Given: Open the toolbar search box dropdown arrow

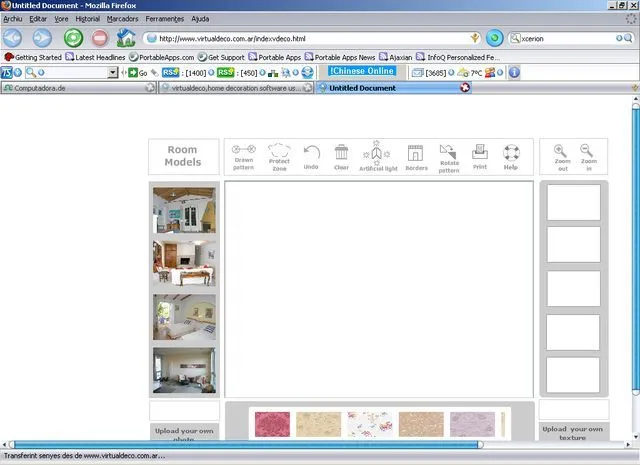Looking at the screenshot, I should coord(113,73).
